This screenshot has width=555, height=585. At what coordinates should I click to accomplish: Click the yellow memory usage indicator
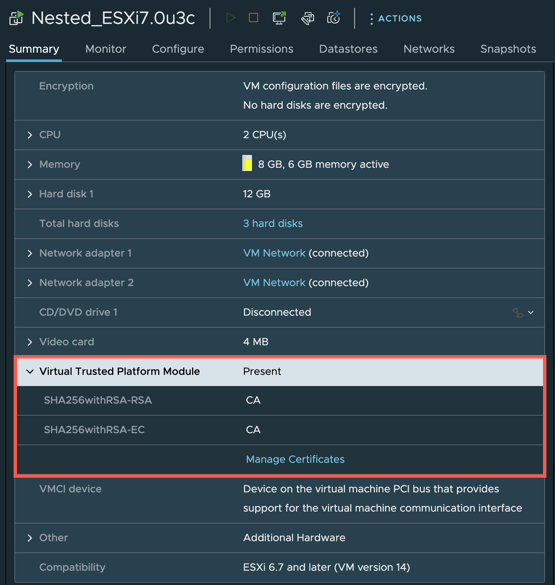pyautogui.click(x=247, y=163)
